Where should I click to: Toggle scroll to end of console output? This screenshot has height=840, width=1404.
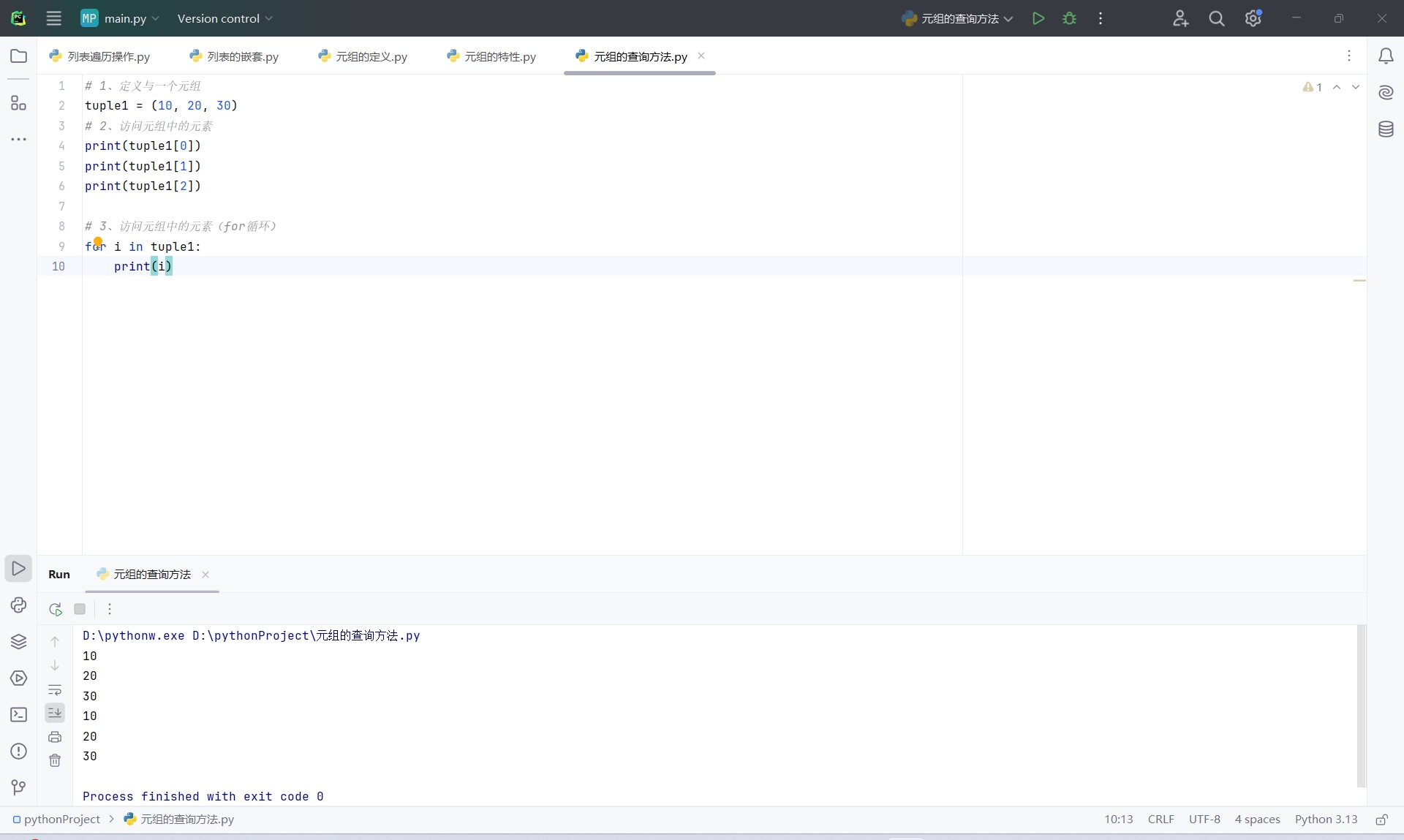(x=55, y=712)
